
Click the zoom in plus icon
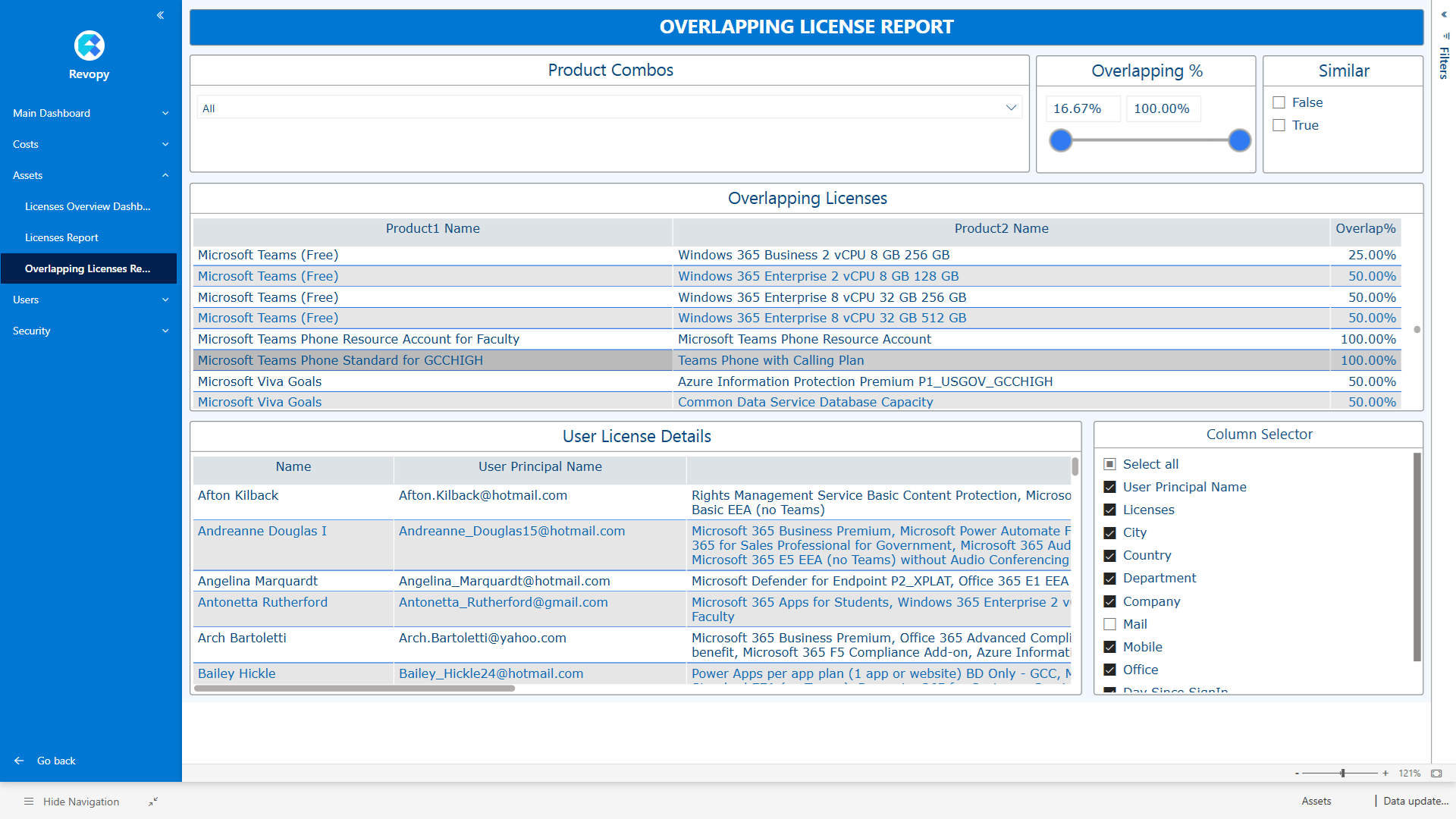tap(1385, 773)
